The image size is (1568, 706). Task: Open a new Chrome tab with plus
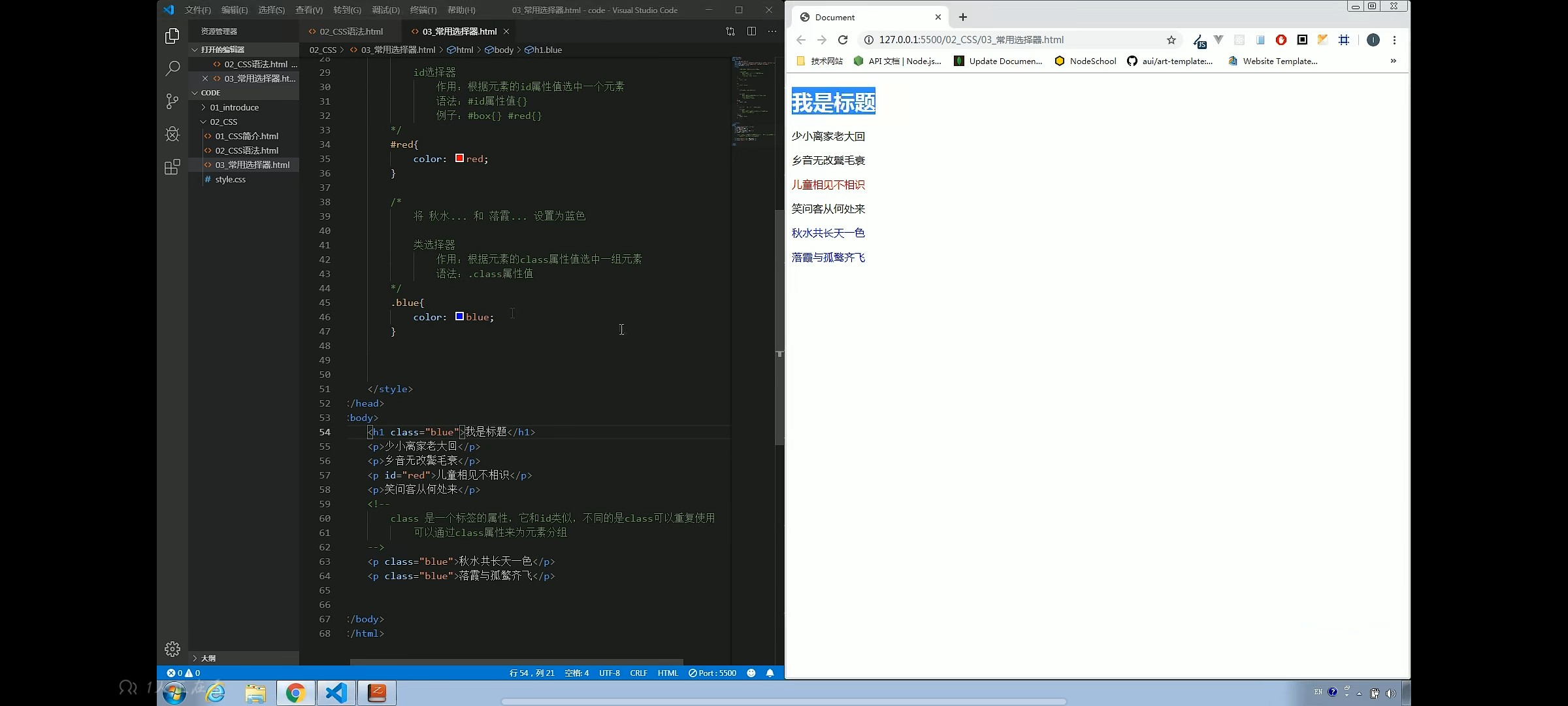click(x=963, y=17)
